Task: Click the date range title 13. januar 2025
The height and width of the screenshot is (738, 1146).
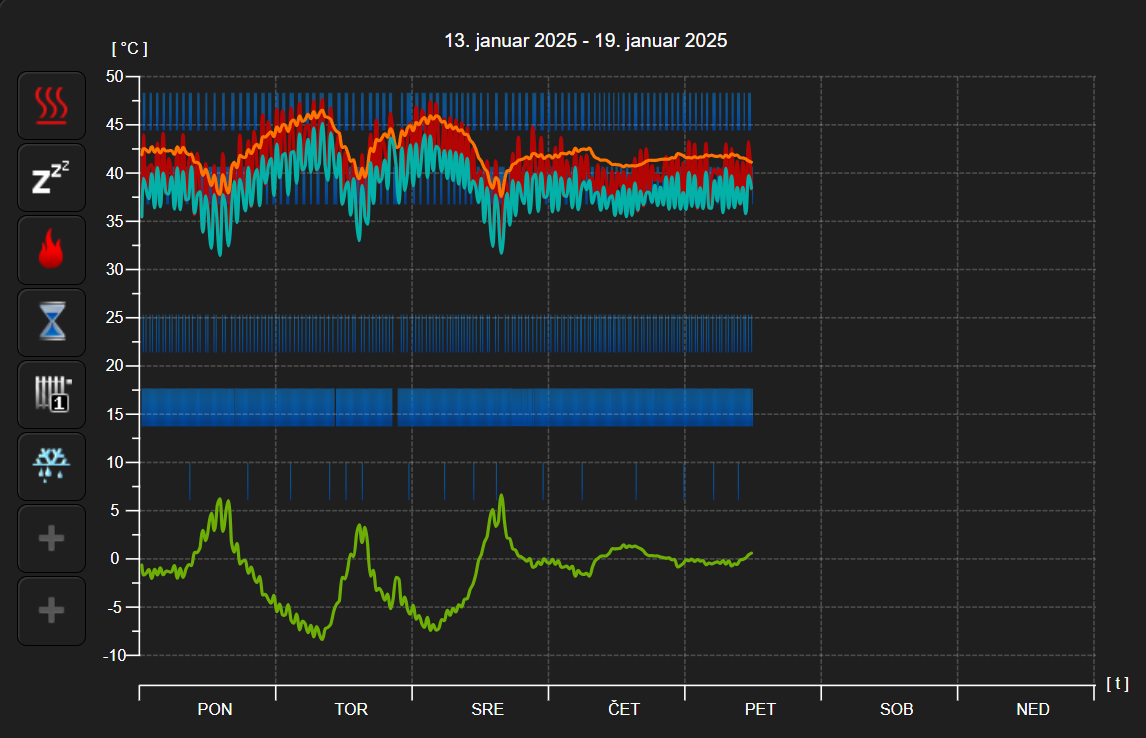Action: point(585,40)
